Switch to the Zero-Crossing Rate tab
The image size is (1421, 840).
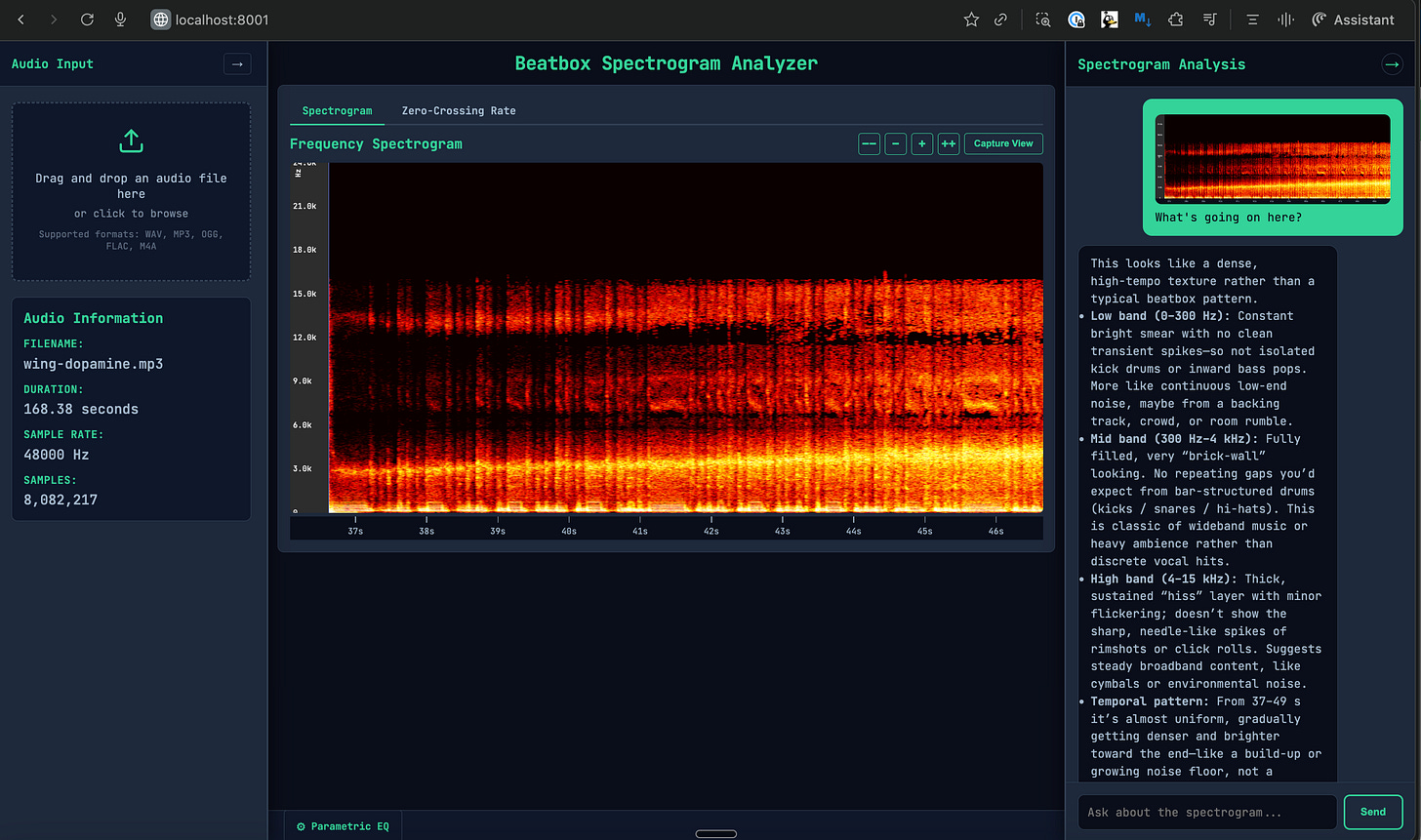point(459,111)
